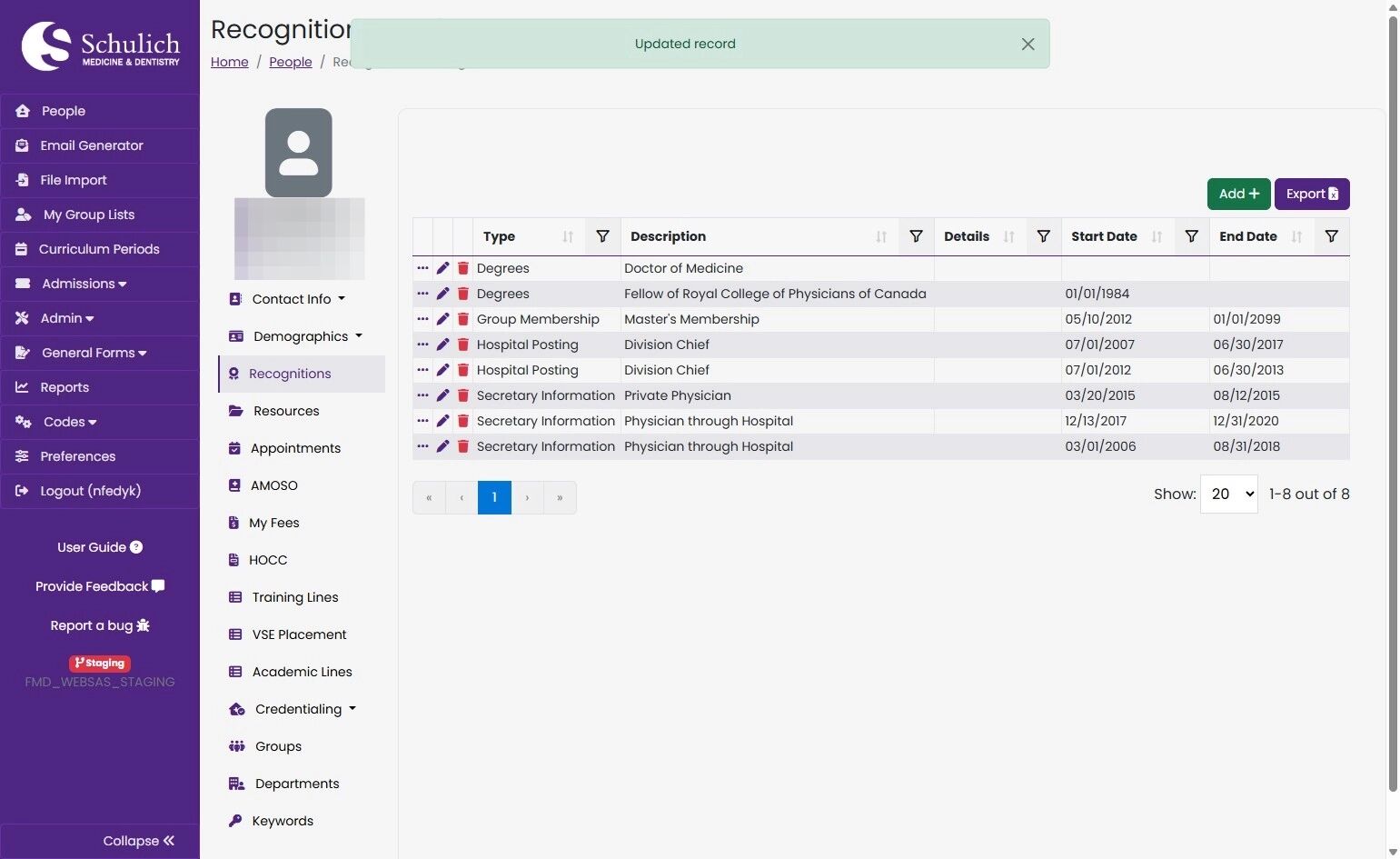Open the Email Generator page
The image size is (1400, 859).
pos(100,145)
